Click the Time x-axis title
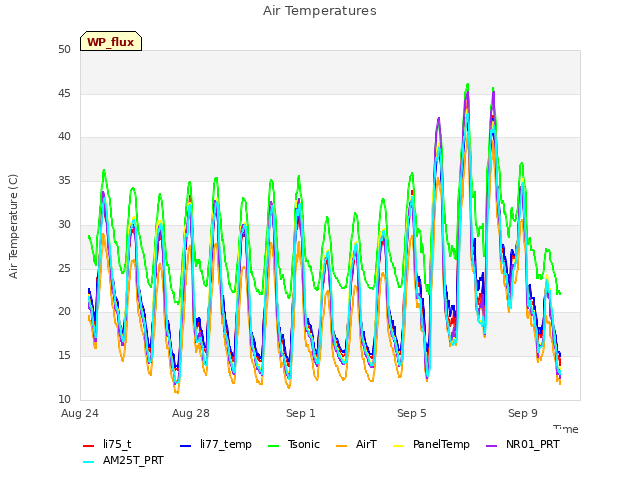This screenshot has width=640, height=480. point(566,429)
